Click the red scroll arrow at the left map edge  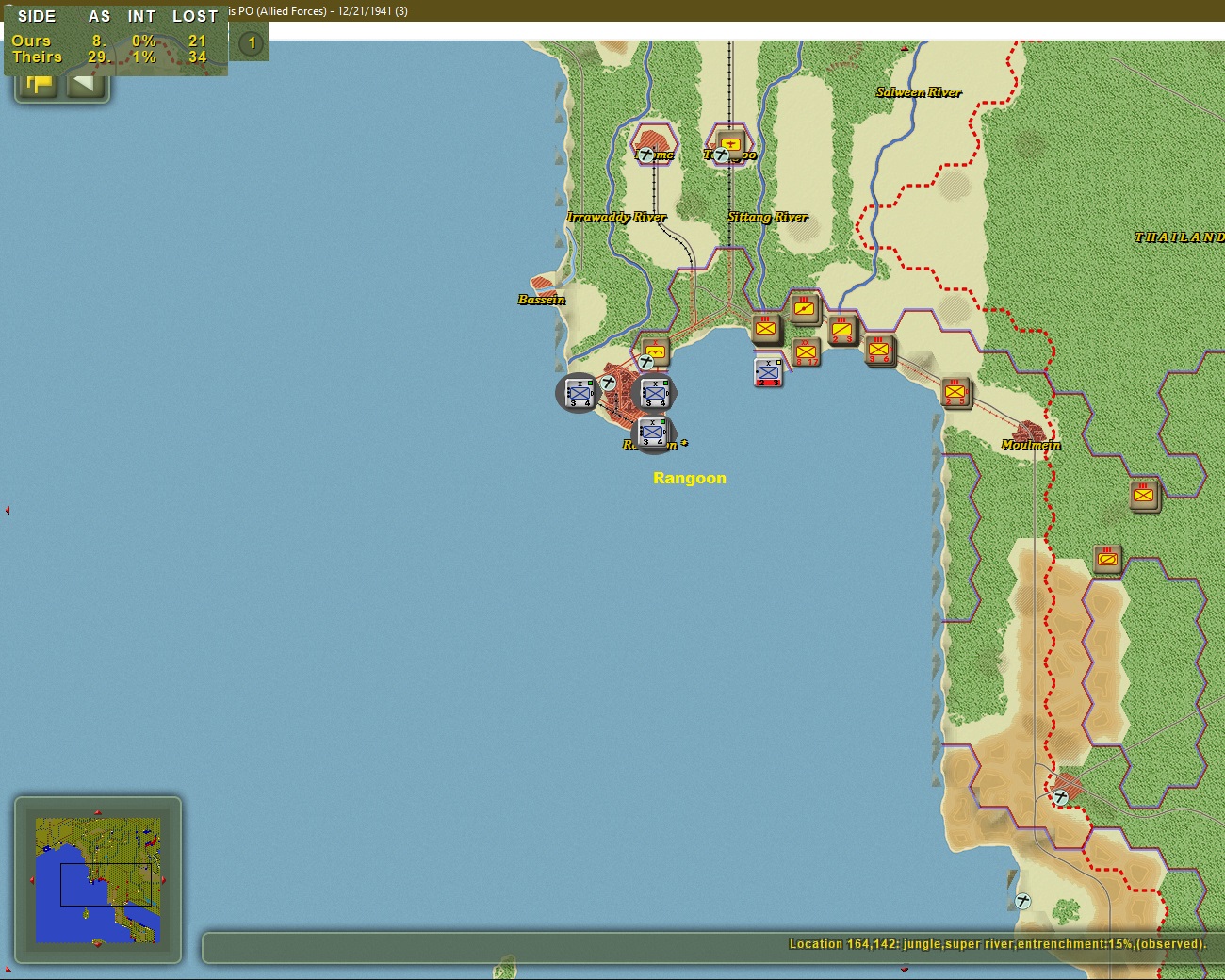8,510
